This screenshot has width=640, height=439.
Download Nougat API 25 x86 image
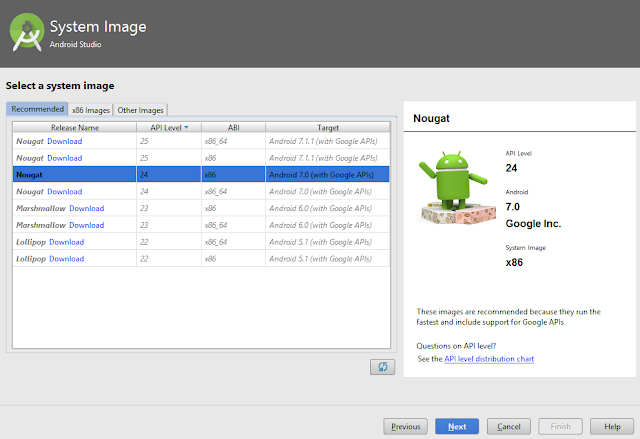tap(65, 158)
